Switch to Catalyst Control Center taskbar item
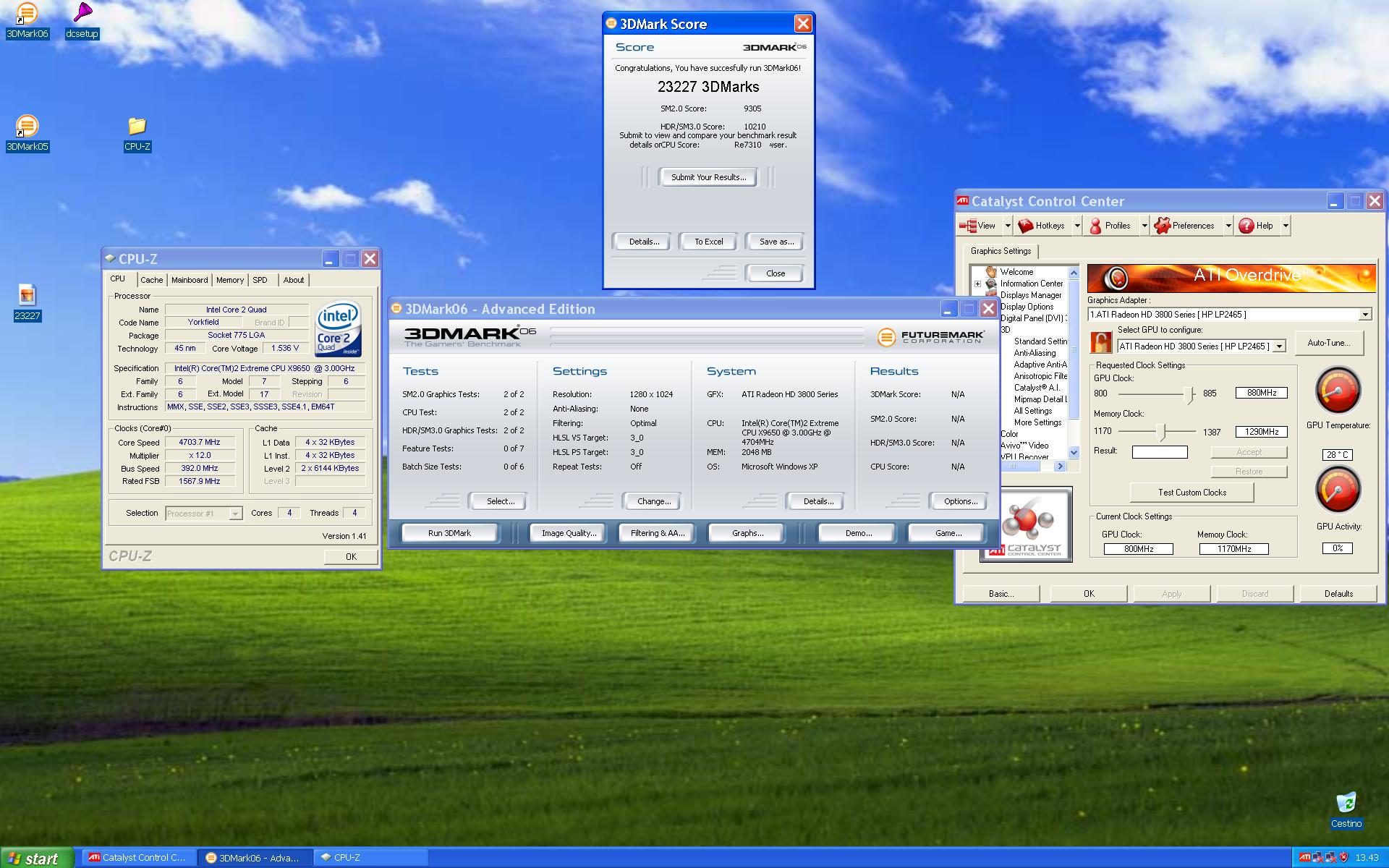The width and height of the screenshot is (1389, 868). coord(138,858)
